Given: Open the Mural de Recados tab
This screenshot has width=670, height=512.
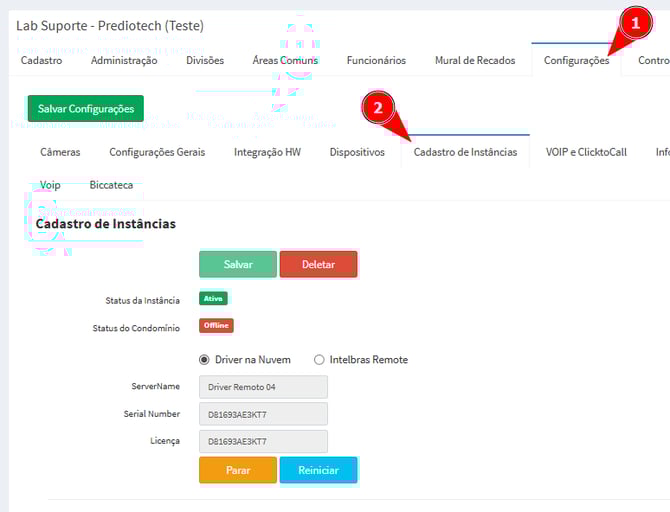Looking at the screenshot, I should click(x=475, y=60).
